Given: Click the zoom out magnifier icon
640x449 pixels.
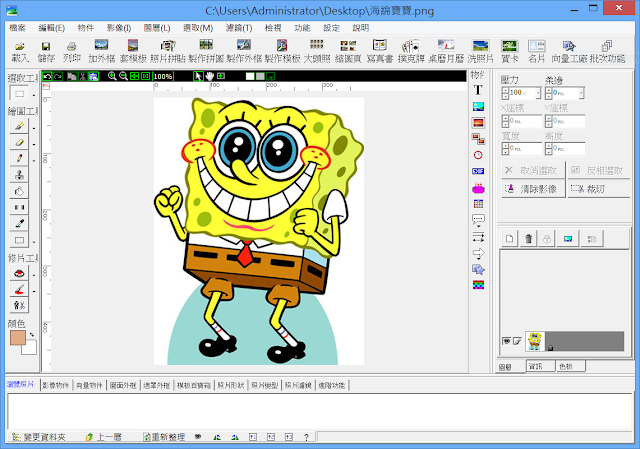Looking at the screenshot, I should click(x=123, y=76).
